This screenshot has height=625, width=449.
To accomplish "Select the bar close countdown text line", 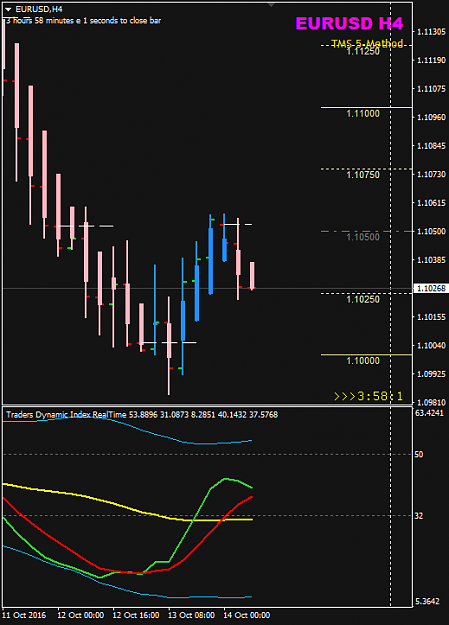I will click(84, 21).
